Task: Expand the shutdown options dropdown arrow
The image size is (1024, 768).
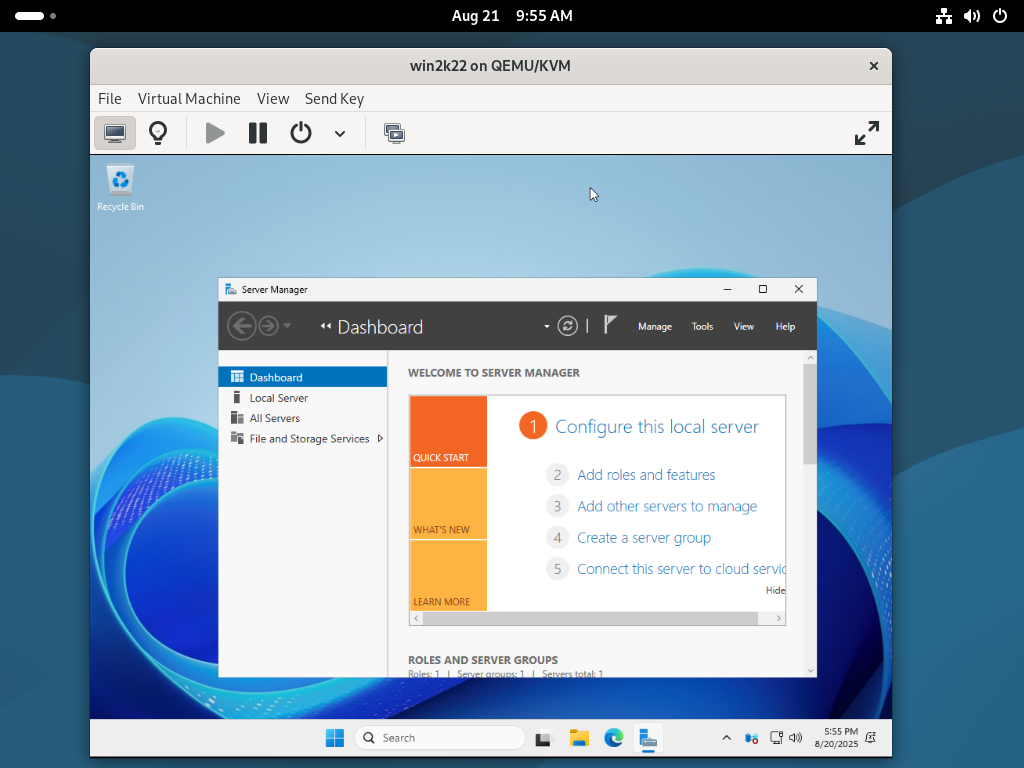Action: (x=340, y=134)
